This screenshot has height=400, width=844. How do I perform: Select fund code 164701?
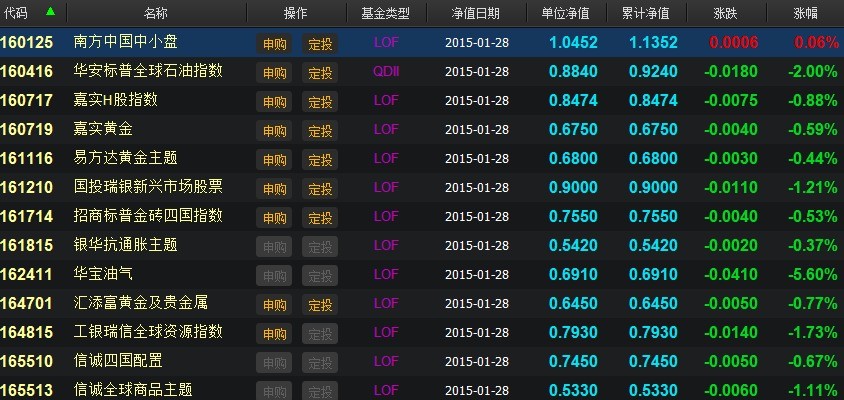[x=27, y=304]
